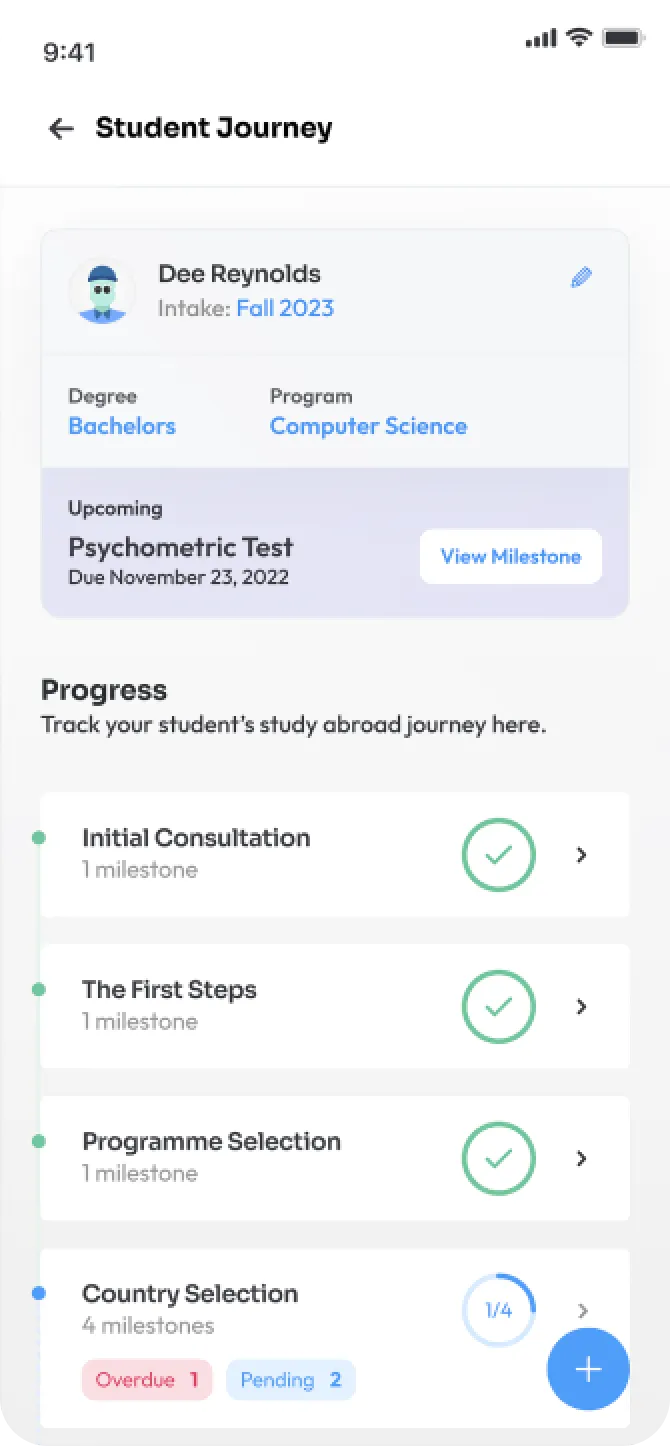Open the Computer Science program link
This screenshot has height=1446, width=670.
point(368,426)
